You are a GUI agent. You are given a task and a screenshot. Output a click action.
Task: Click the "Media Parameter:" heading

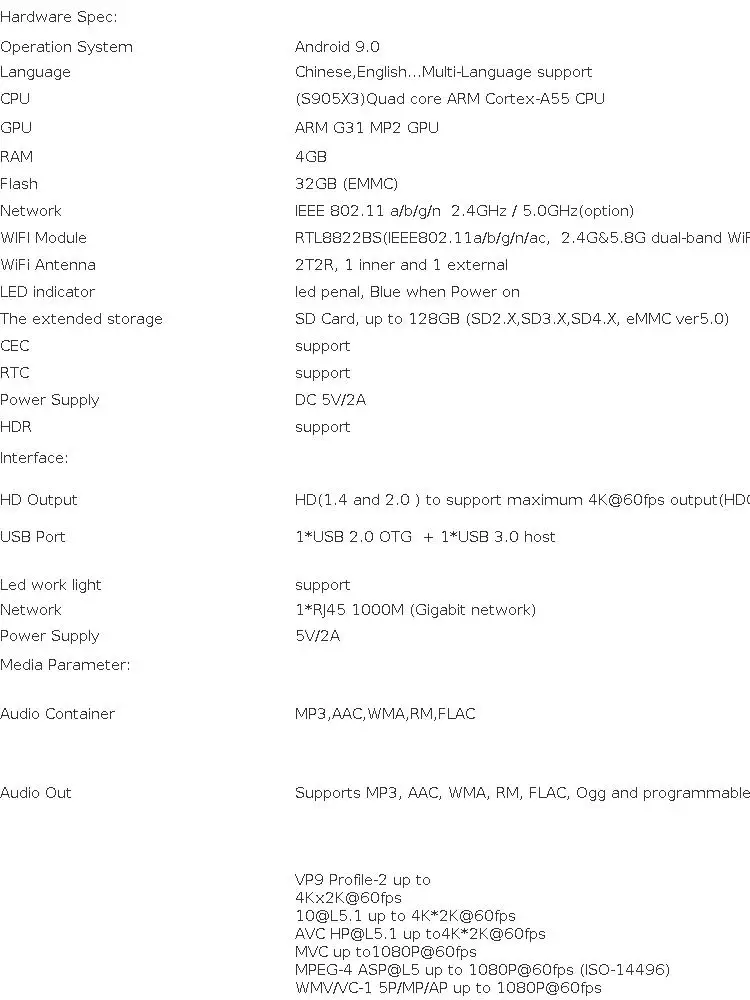pyautogui.click(x=65, y=665)
